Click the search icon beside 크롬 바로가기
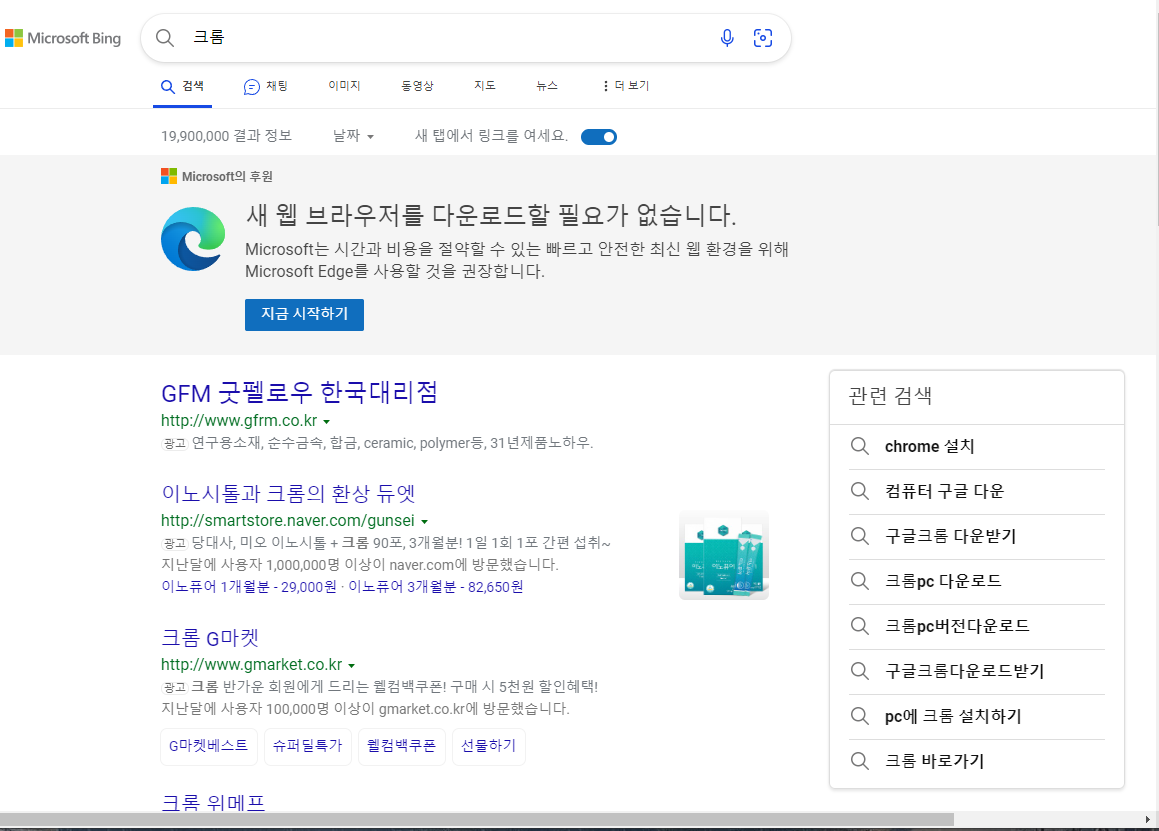The image size is (1159, 831). [859, 761]
